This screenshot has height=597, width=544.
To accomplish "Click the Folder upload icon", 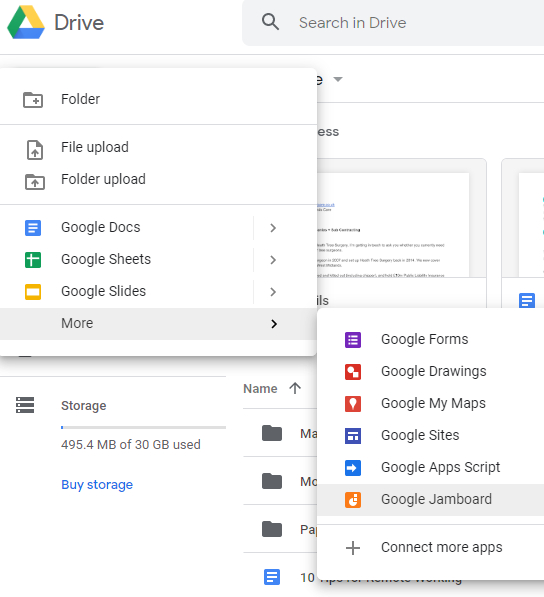I will 35,182.
